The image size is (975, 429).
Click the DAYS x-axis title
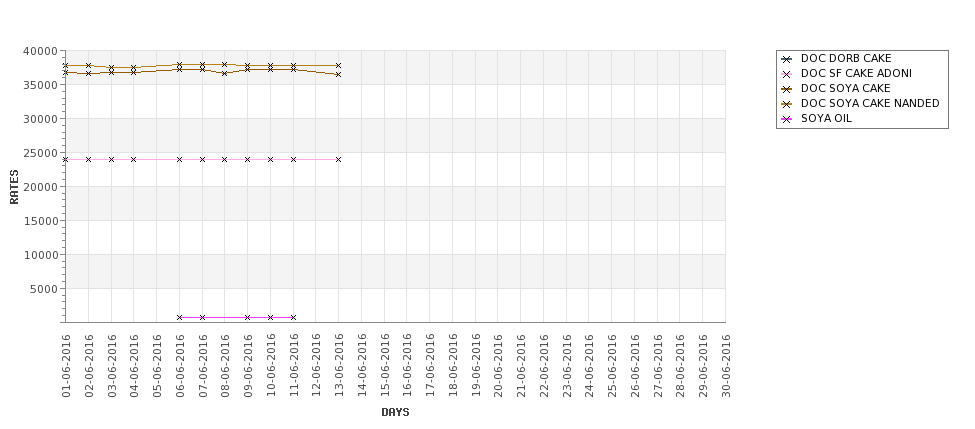(x=395, y=412)
